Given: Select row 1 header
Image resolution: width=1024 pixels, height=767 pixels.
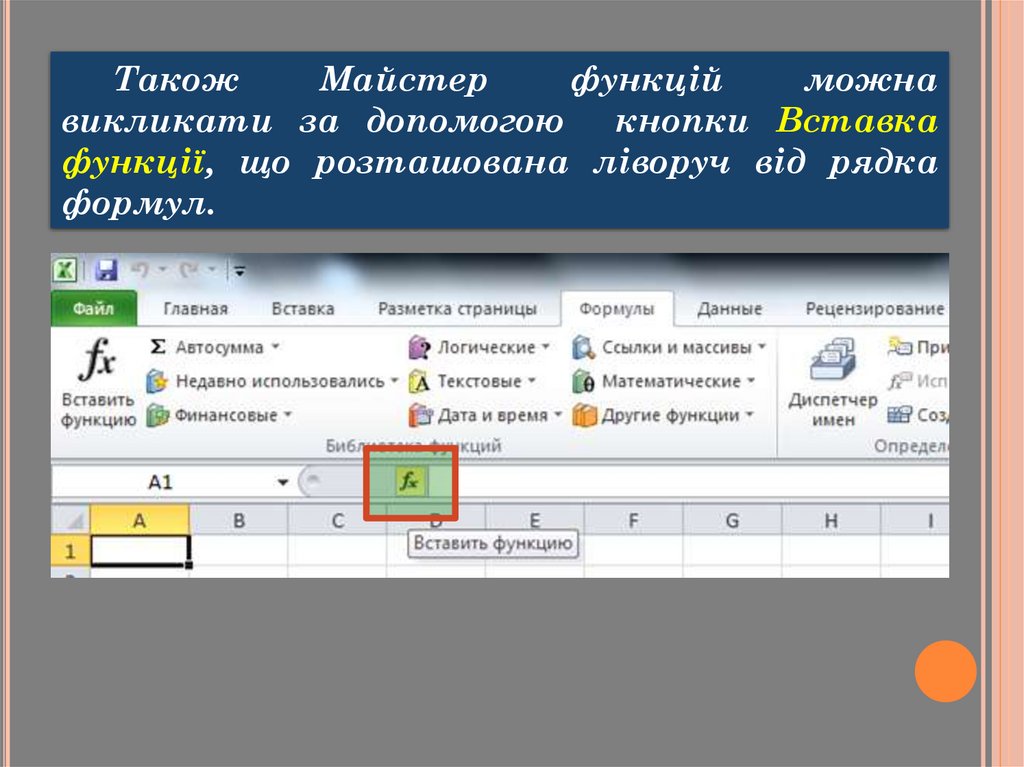Looking at the screenshot, I should (x=70, y=551).
